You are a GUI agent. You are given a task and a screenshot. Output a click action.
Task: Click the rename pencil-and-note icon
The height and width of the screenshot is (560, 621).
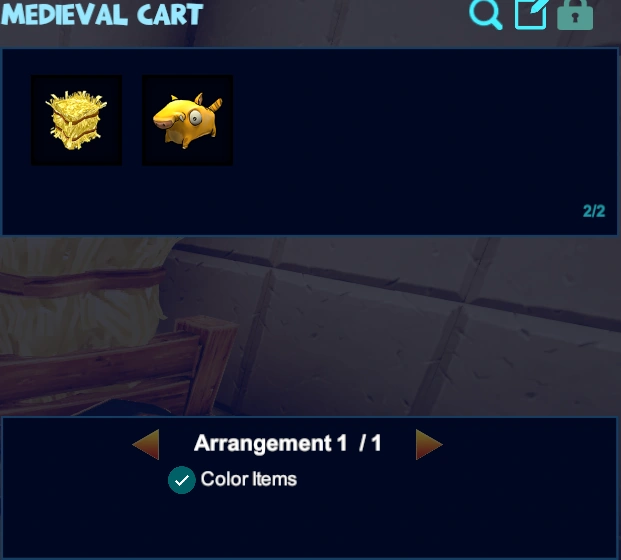coord(531,14)
